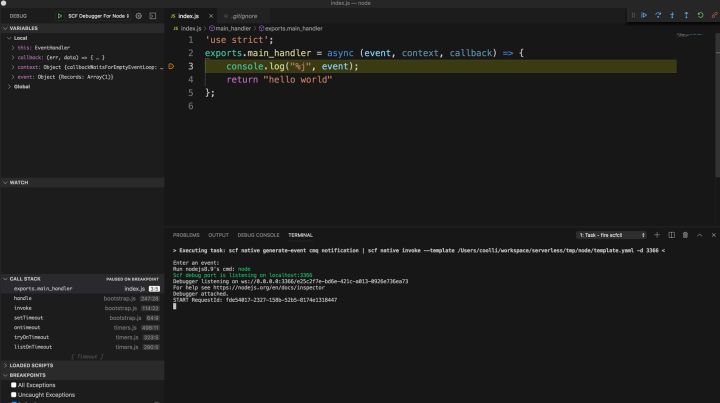This screenshot has width=720, height=403.
Task: Close the bottom panel
Action: (714, 235)
